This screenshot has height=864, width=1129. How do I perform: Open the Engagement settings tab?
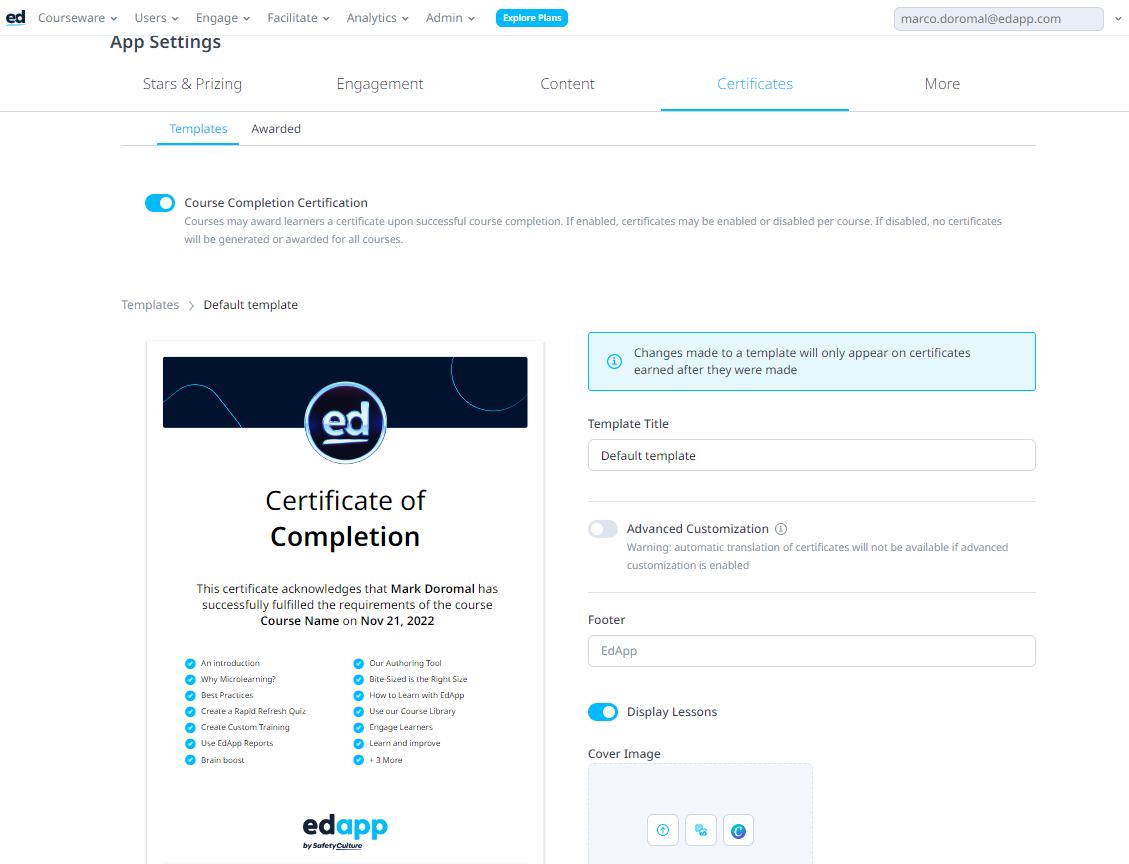pos(380,84)
